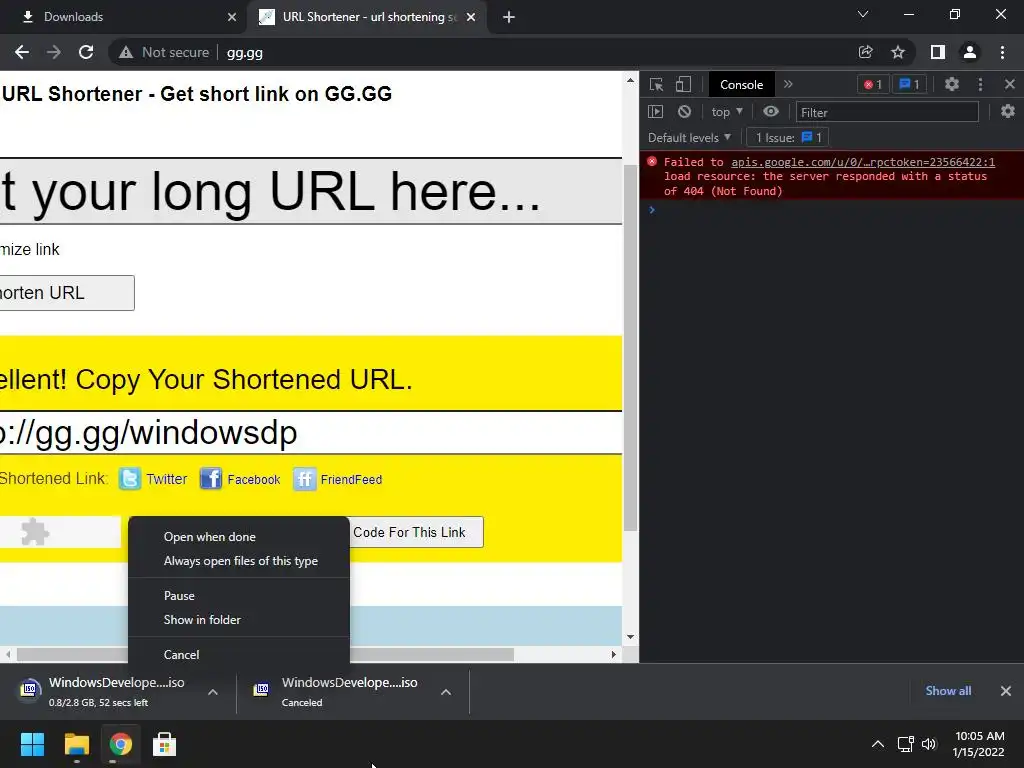Click the page horizontal scrollbar thumb
This screenshot has height=768, width=1024.
[265, 654]
